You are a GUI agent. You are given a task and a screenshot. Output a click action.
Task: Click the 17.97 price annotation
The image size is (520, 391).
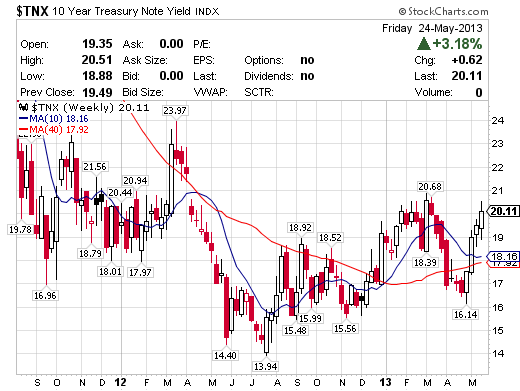140,272
